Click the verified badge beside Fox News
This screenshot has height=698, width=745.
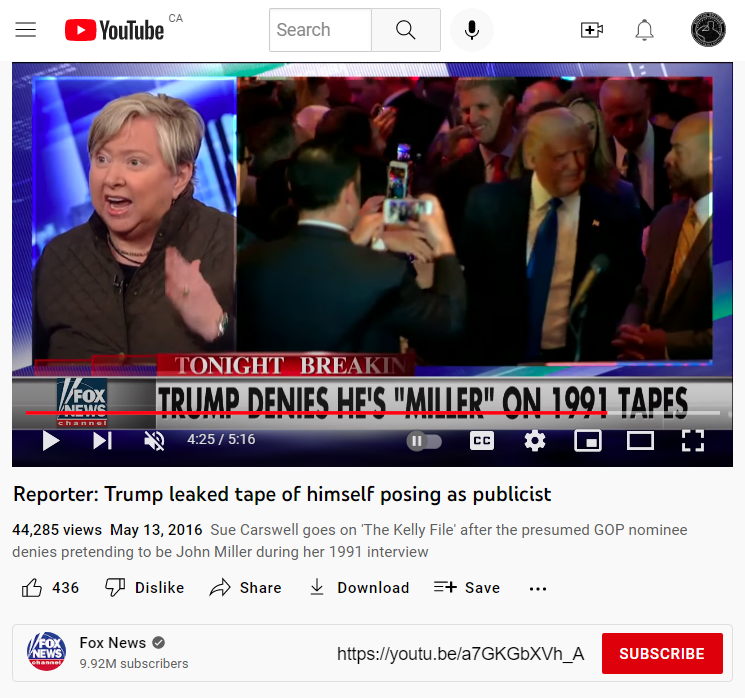pyautogui.click(x=159, y=643)
